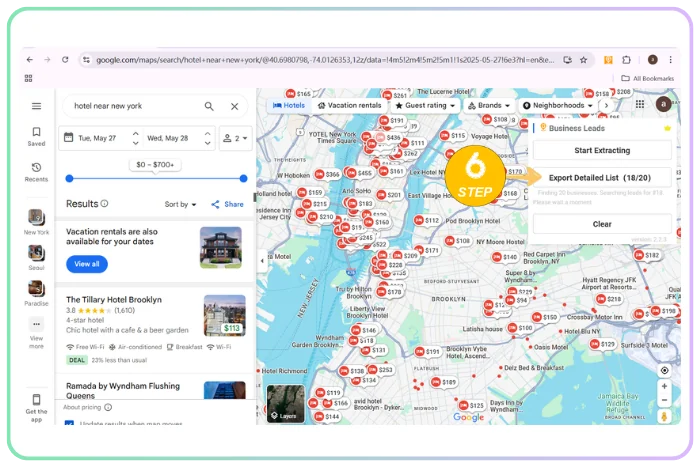Open Street View pegman
This screenshot has height=471, width=700.
click(x=664, y=417)
